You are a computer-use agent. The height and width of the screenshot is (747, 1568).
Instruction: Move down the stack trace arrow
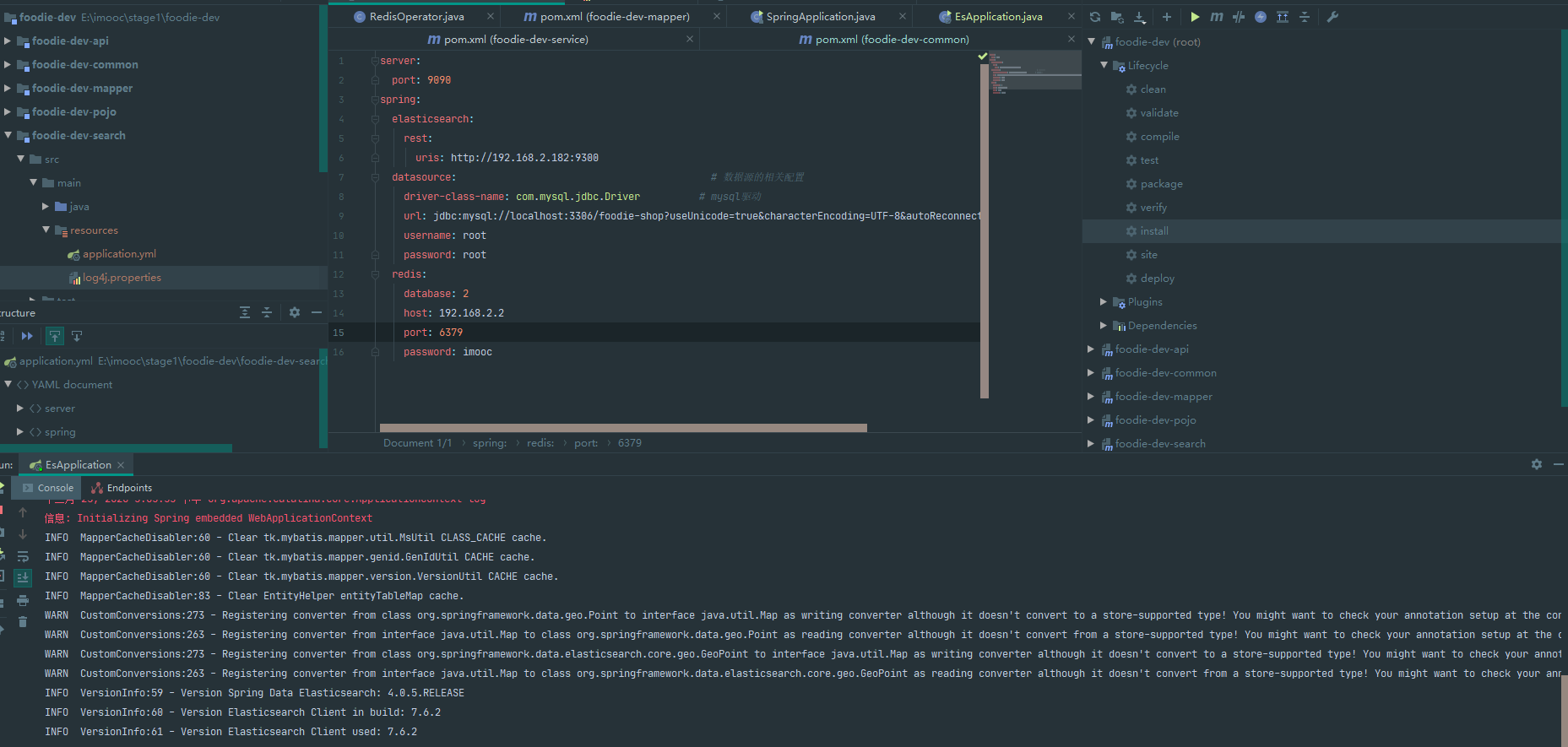pyautogui.click(x=23, y=534)
